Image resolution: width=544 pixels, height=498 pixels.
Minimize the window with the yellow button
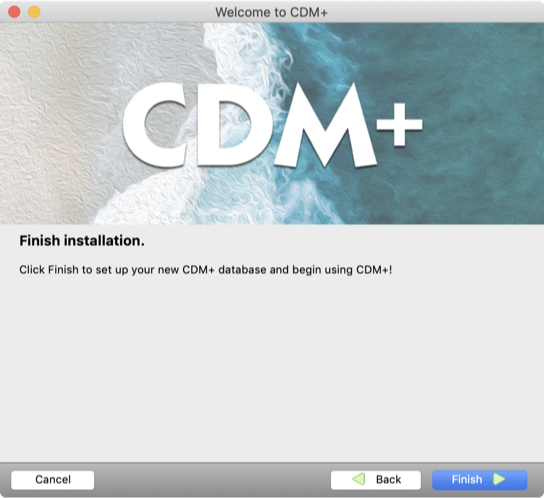click(34, 12)
